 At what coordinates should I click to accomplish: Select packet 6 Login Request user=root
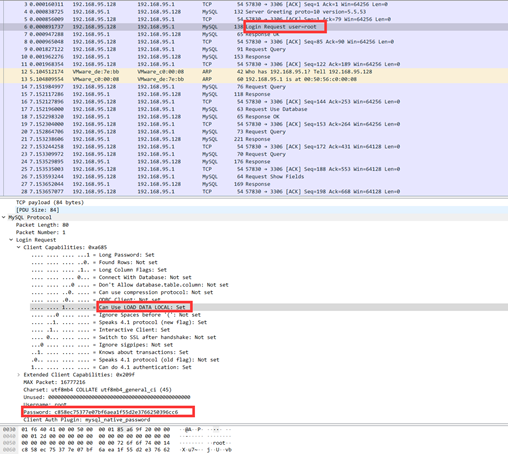(x=255, y=27)
